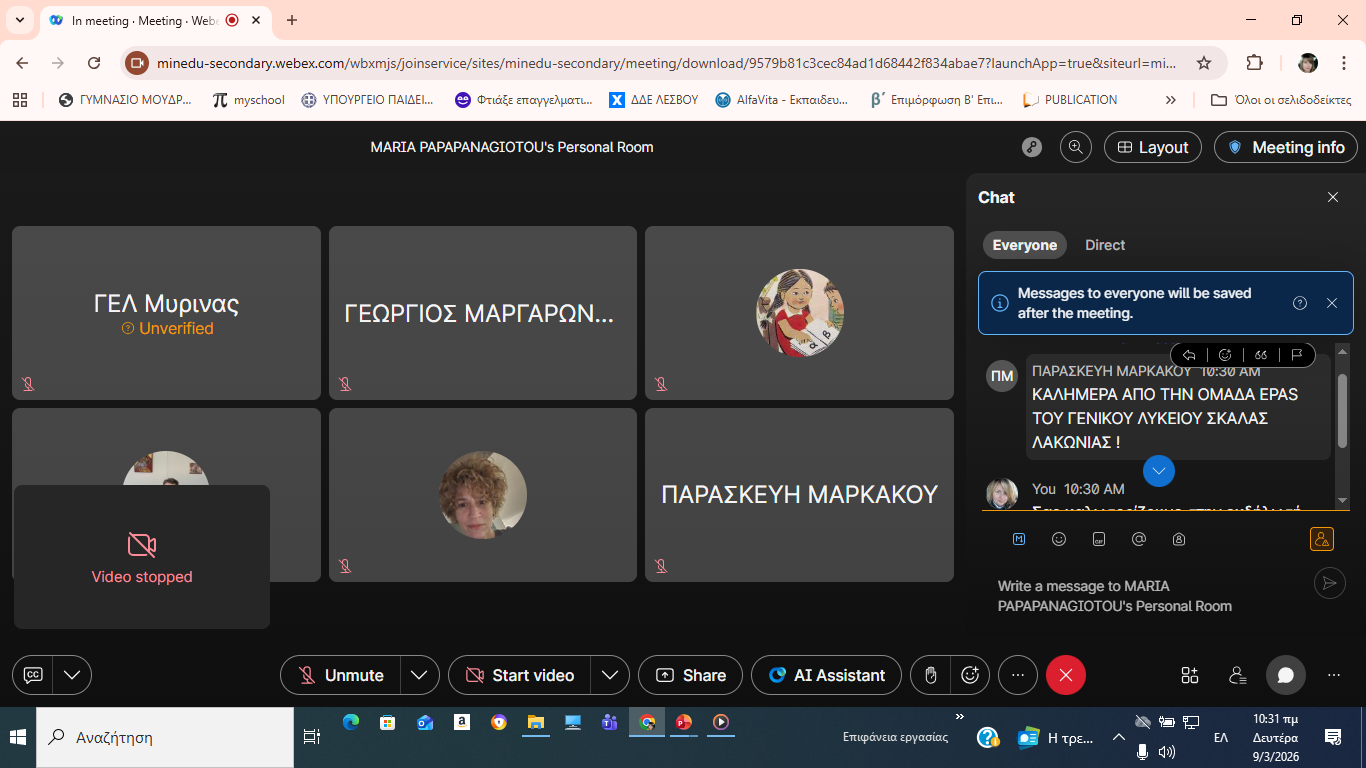Insert an emoji in chat message
1366x768 pixels.
coord(1059,539)
